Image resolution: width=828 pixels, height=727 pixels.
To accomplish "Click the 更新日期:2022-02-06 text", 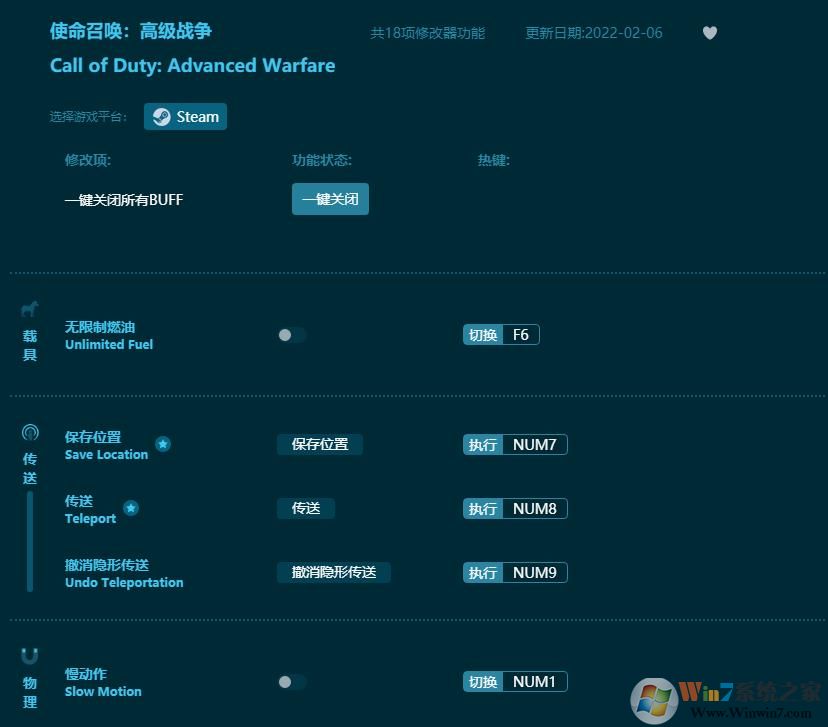I will click(x=594, y=33).
